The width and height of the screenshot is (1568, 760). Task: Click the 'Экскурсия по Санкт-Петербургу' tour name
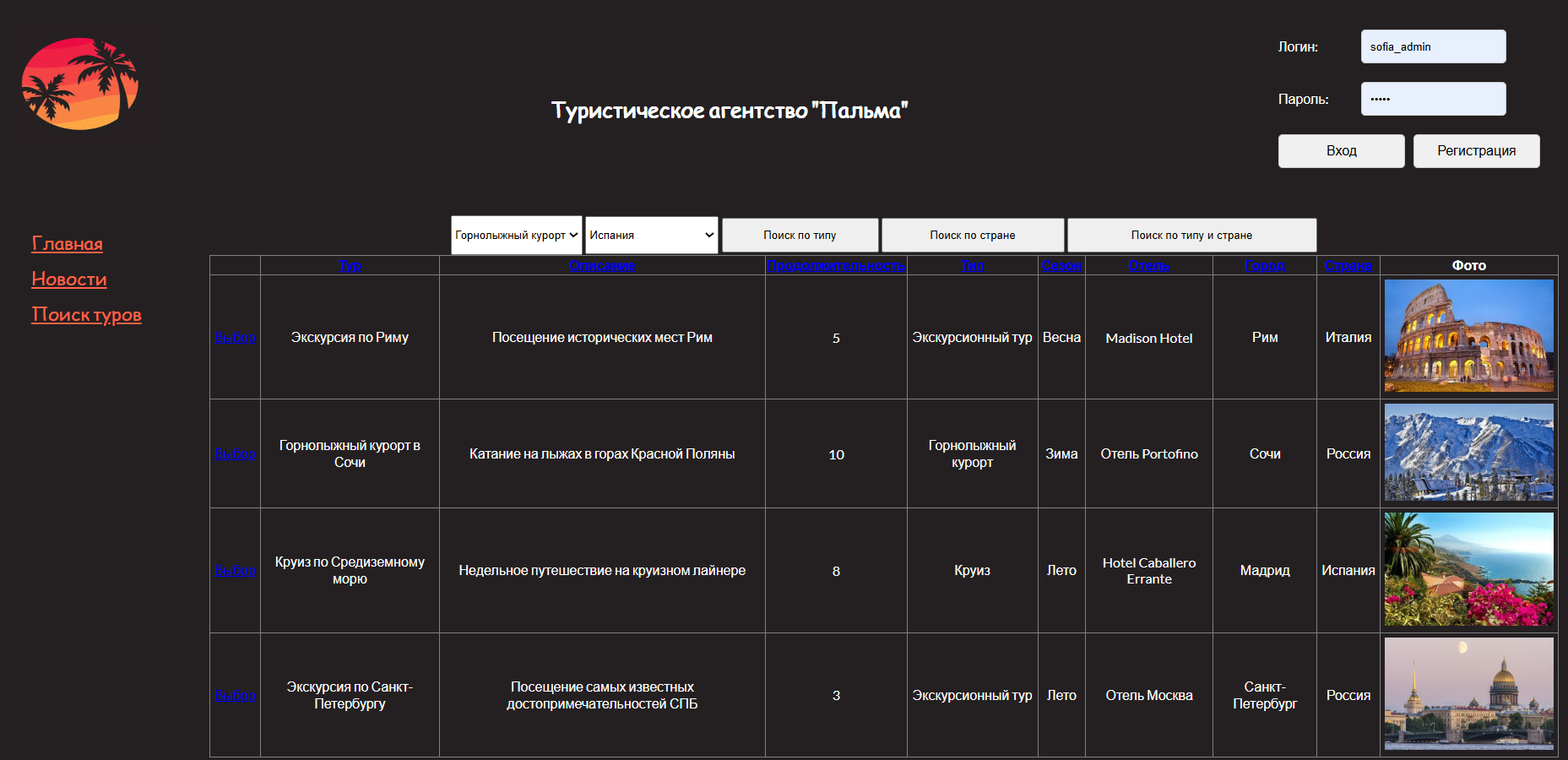tap(350, 696)
